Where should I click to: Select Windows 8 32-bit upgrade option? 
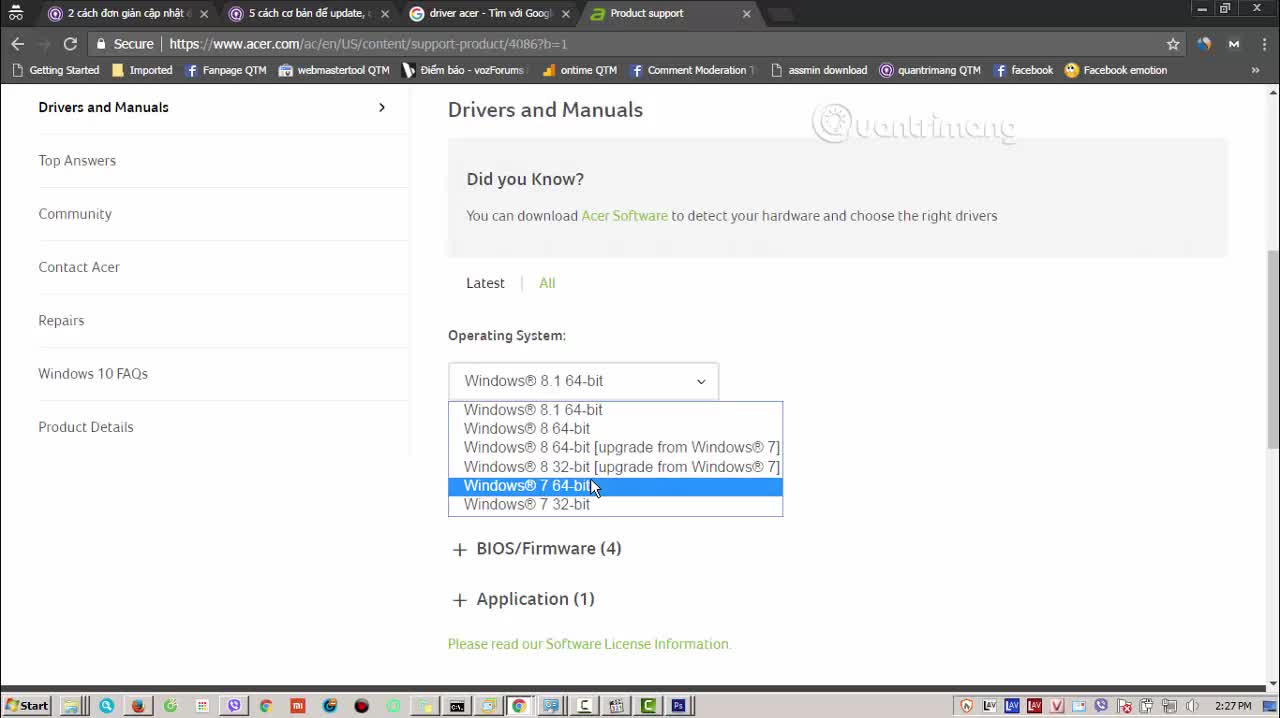coord(615,467)
